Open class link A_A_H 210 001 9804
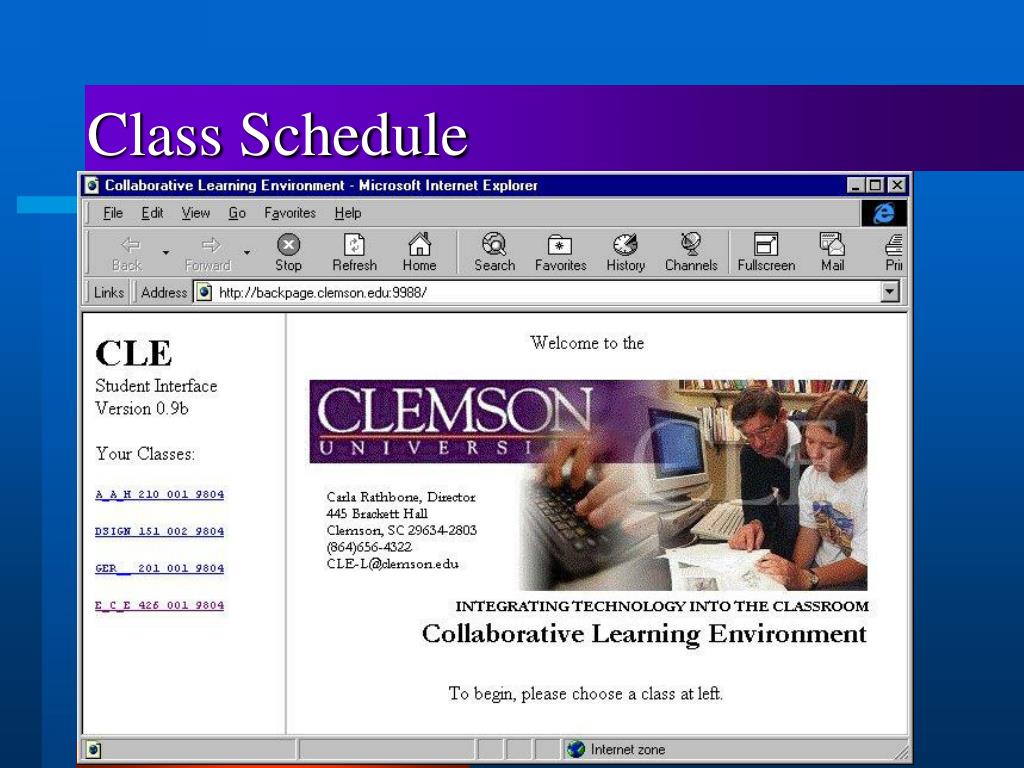The width and height of the screenshot is (1024, 768). click(x=159, y=494)
